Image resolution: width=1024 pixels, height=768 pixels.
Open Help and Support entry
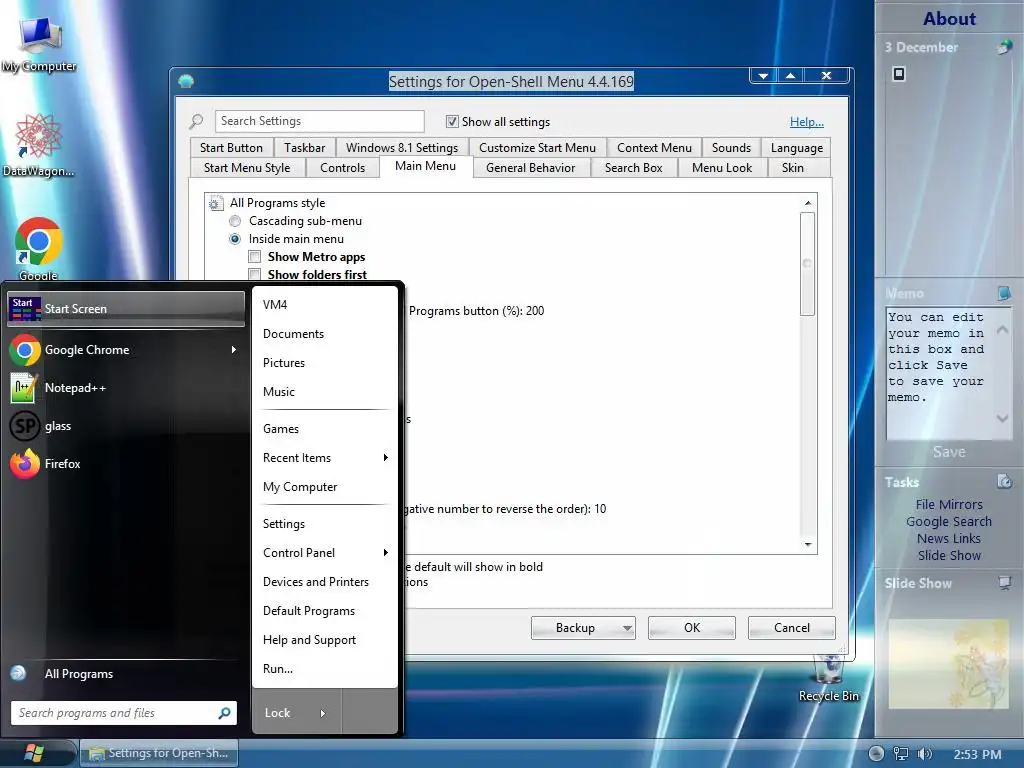325,640
